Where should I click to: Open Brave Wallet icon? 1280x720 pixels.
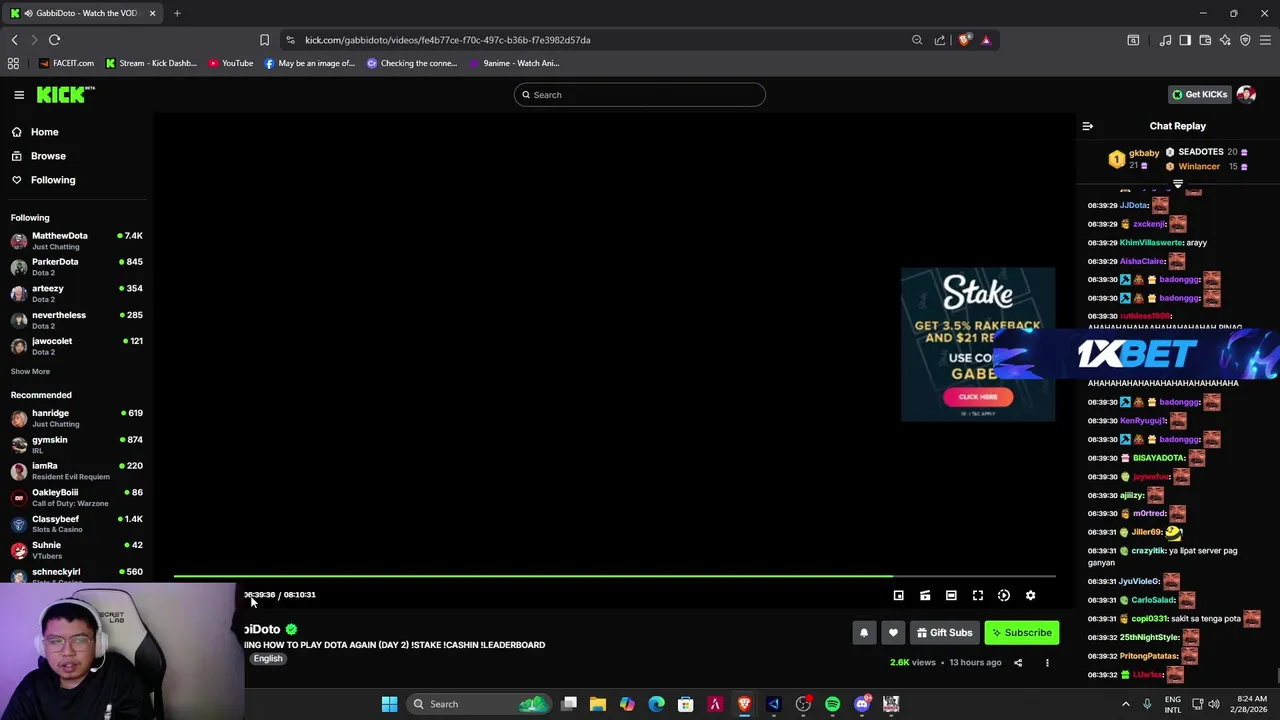pos(1205,40)
